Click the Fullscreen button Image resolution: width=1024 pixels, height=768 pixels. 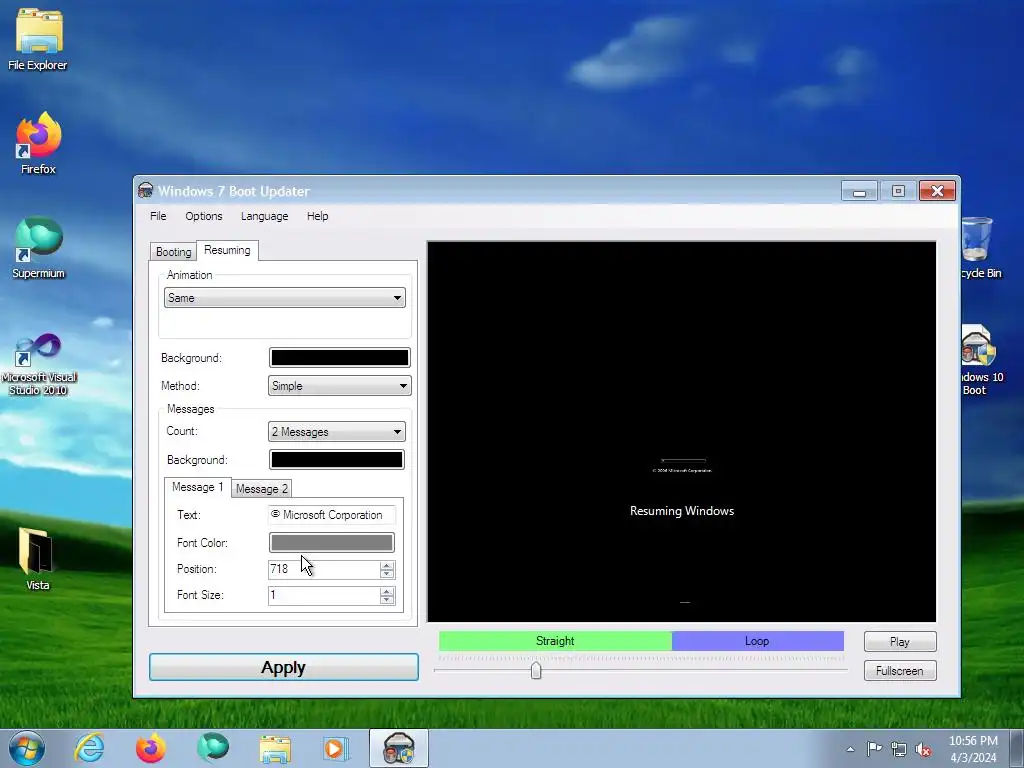point(900,671)
